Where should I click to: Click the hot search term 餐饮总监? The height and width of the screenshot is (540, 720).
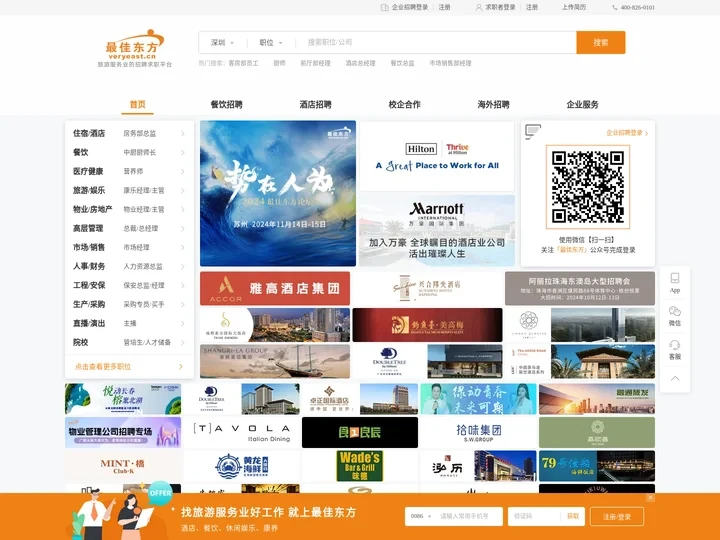pyautogui.click(x=402, y=63)
